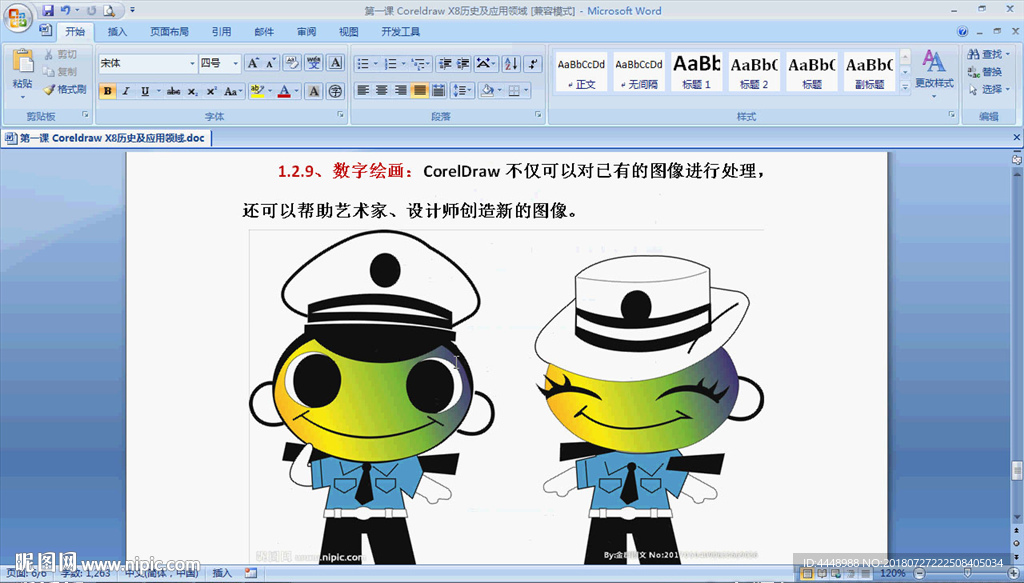Viewport: 1024px width, 583px height.
Task: Apply the yellow text highlight color
Action: pyautogui.click(x=256, y=91)
